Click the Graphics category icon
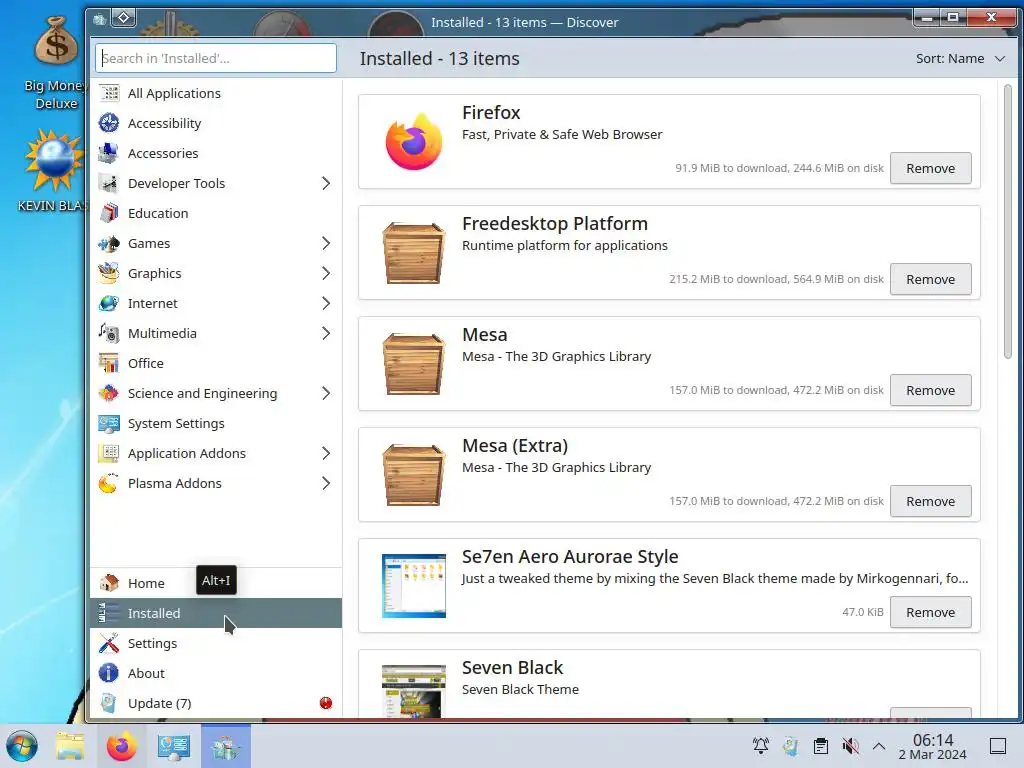 (109, 274)
